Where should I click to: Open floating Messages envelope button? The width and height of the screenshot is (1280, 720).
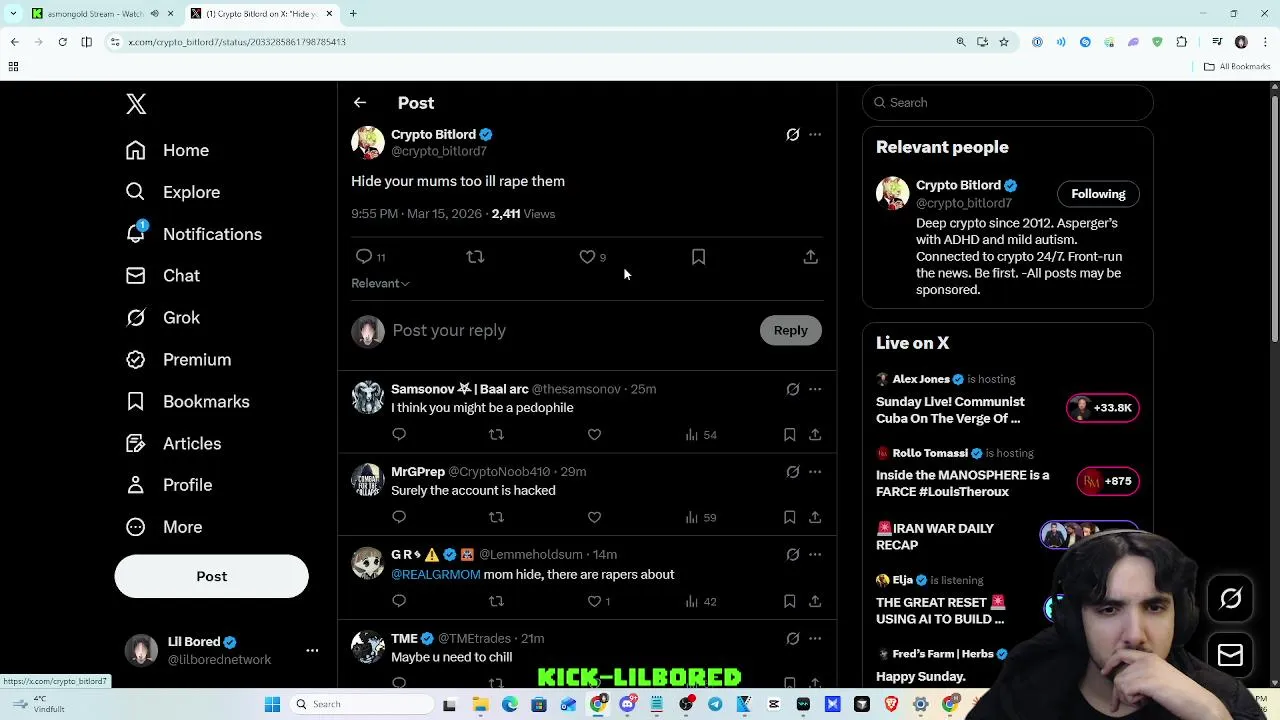[x=1230, y=655]
